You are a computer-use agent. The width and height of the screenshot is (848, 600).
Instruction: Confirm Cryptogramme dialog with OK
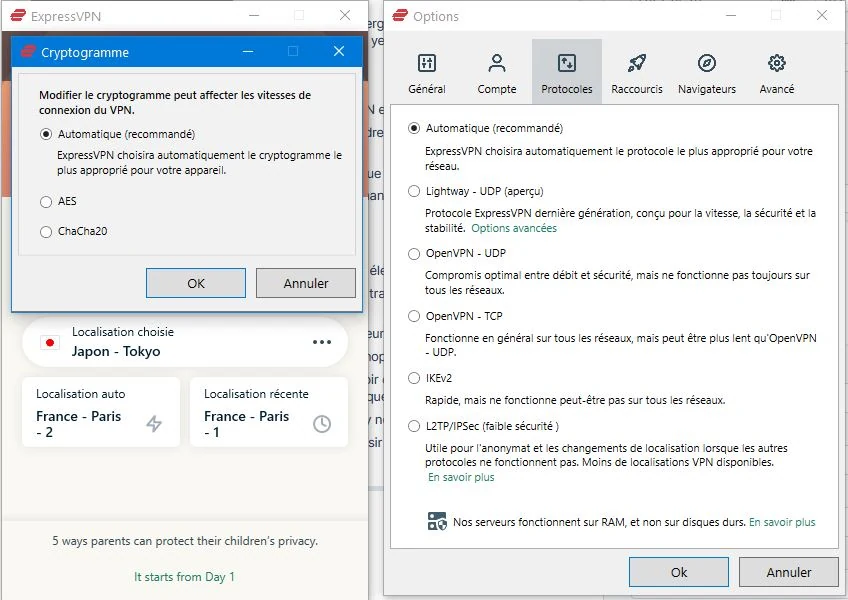point(196,283)
